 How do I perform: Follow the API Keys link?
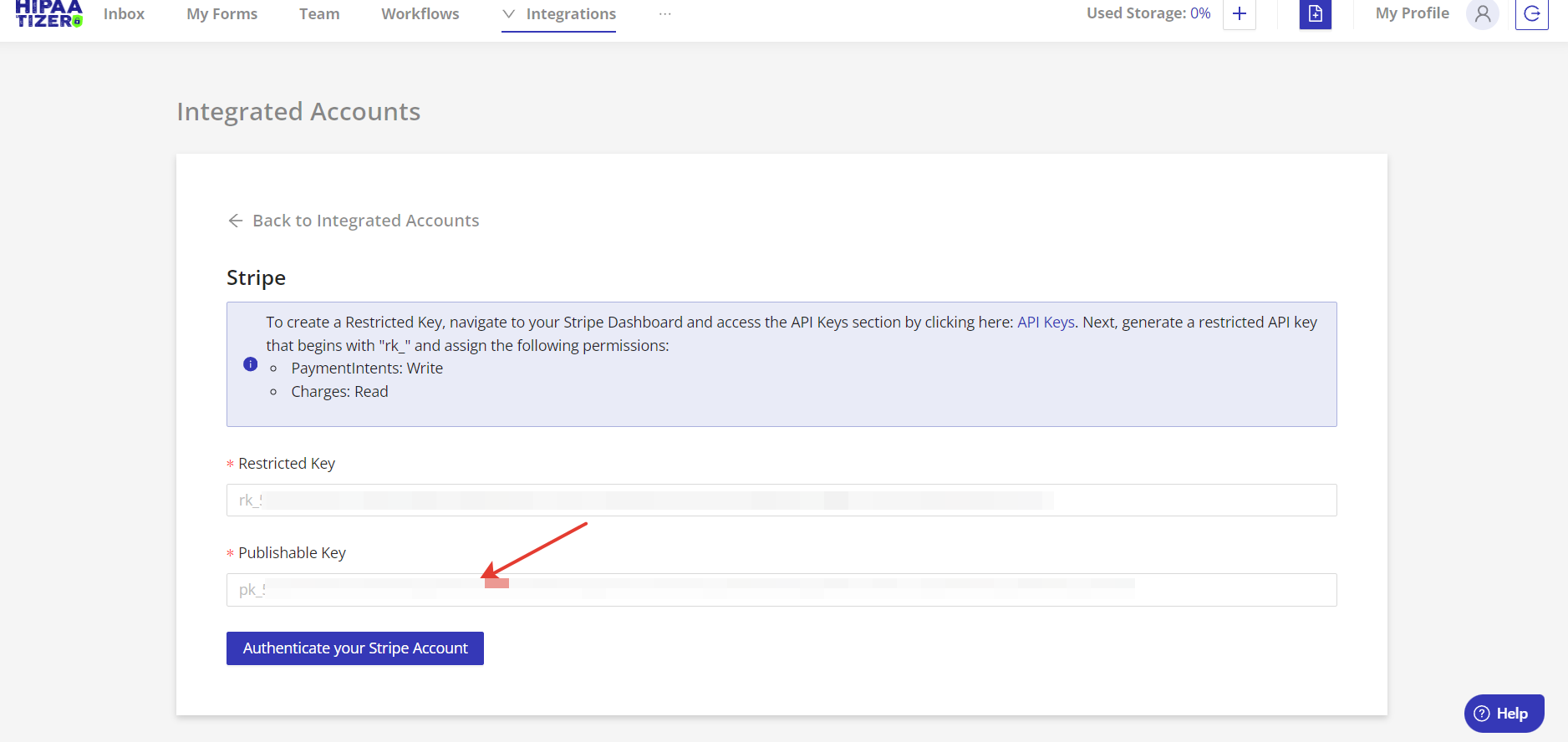click(1045, 323)
